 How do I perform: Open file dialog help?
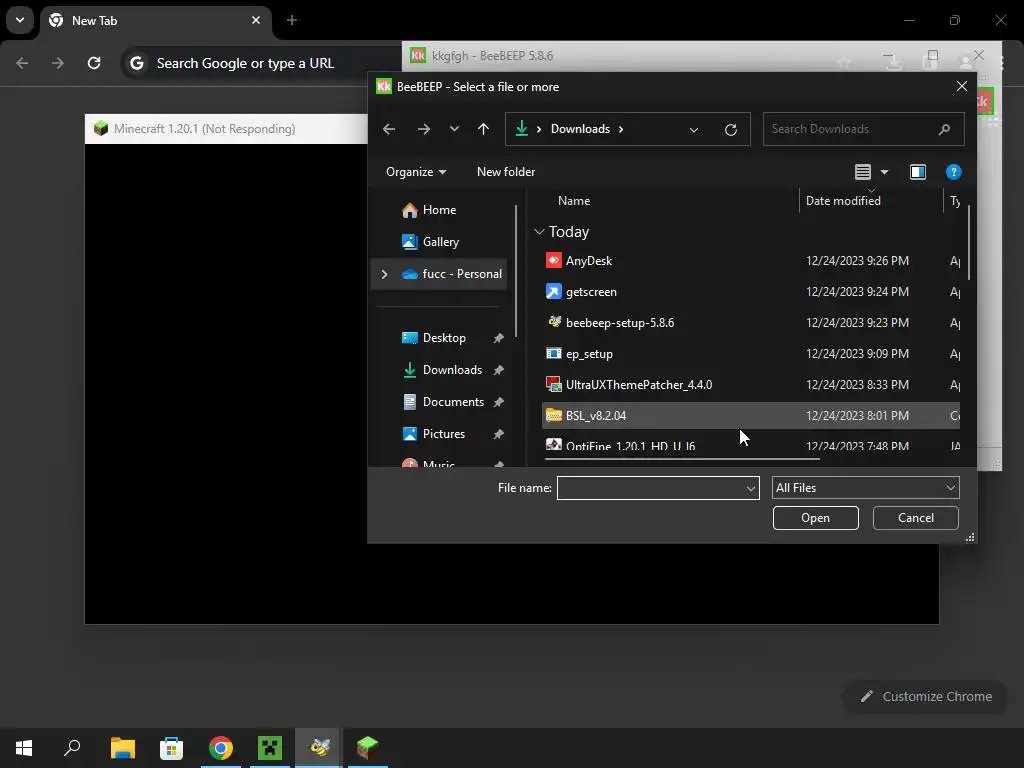(x=953, y=172)
